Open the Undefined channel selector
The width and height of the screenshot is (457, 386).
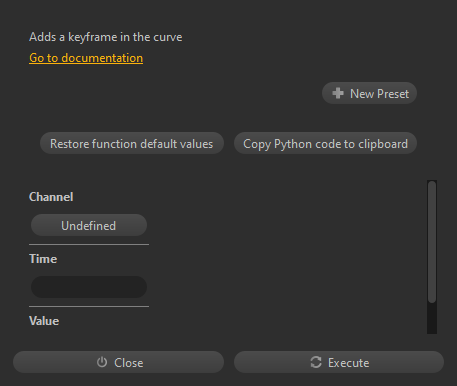tap(89, 225)
